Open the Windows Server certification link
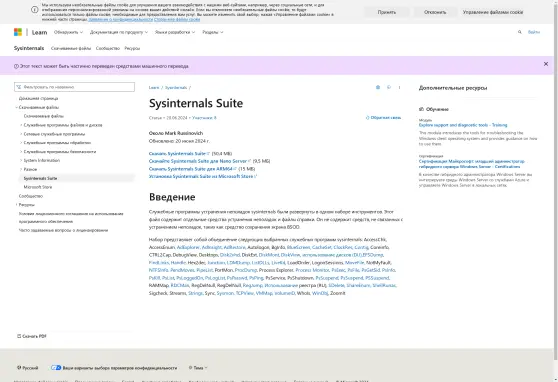 click(472, 164)
